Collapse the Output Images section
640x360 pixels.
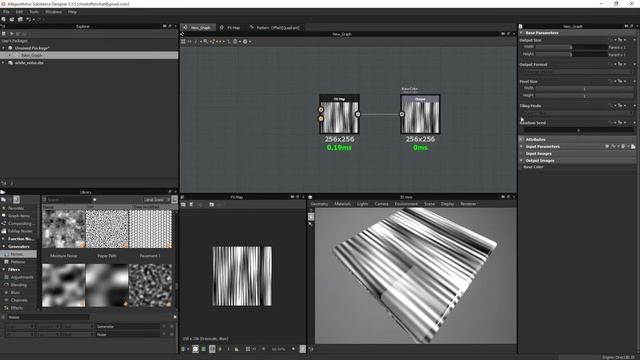[521, 160]
